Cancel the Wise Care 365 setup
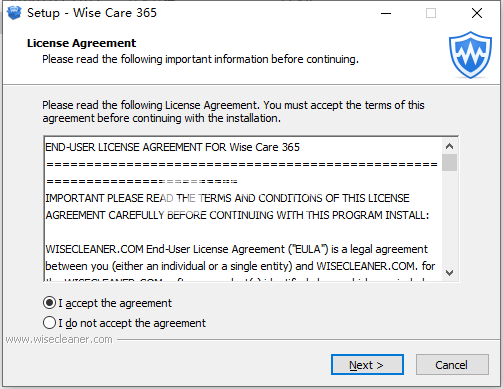The image size is (503, 389). [x=452, y=365]
